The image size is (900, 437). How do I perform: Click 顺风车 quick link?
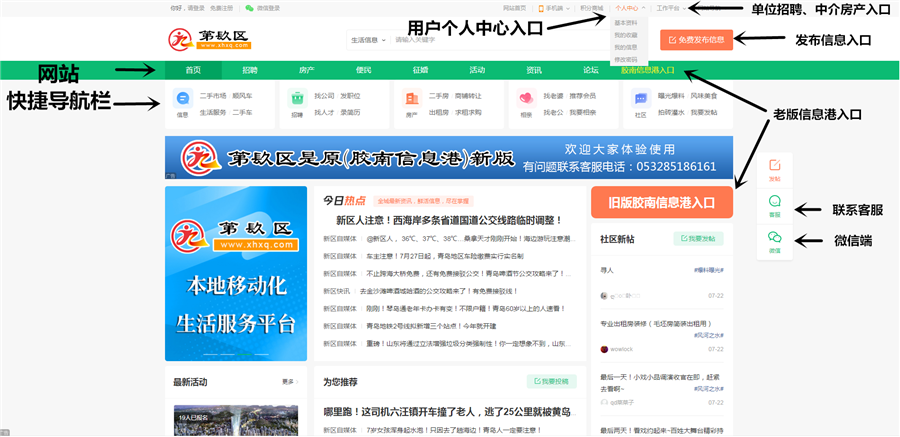coord(242,95)
